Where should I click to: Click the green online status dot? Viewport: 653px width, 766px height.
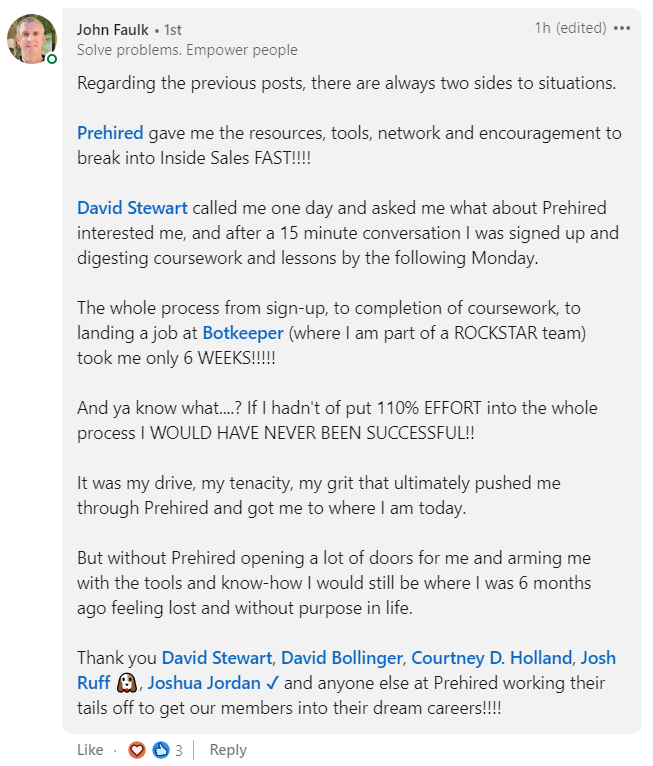click(x=52, y=59)
